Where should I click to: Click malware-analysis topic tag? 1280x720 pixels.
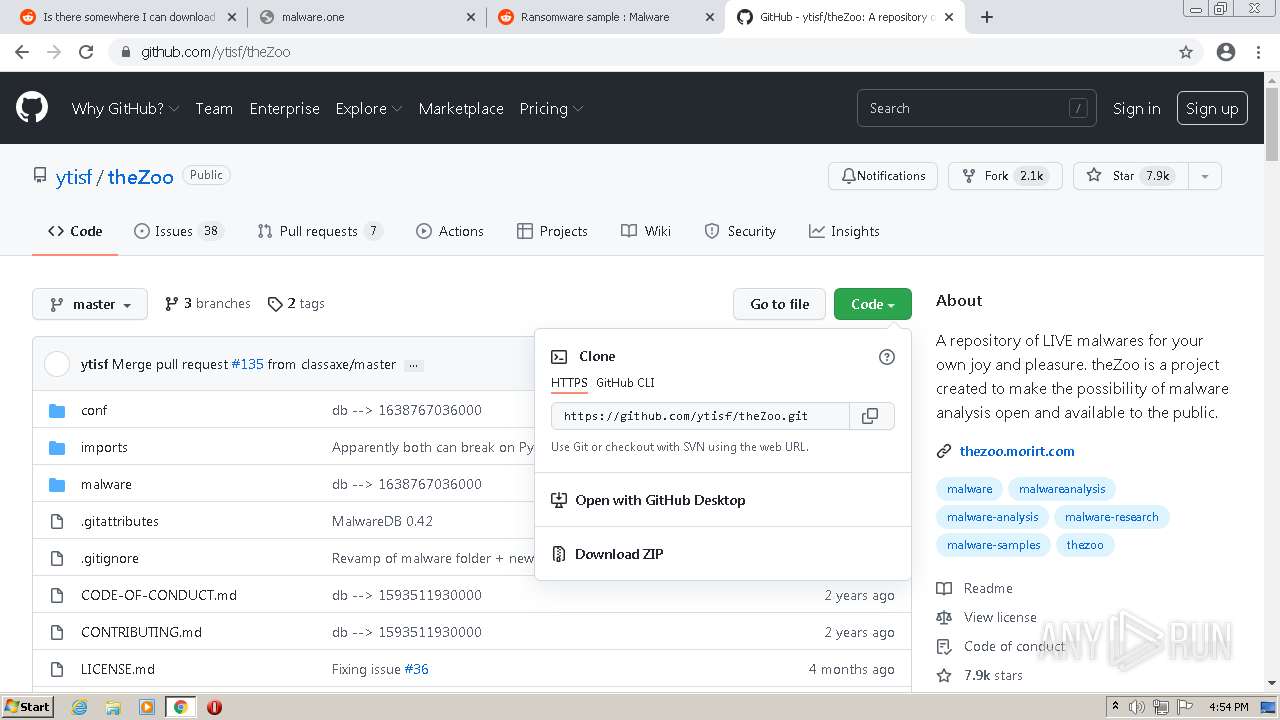(x=992, y=517)
